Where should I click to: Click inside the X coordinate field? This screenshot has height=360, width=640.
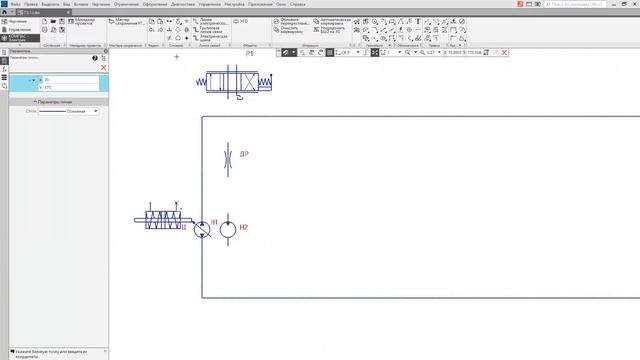tap(70, 80)
